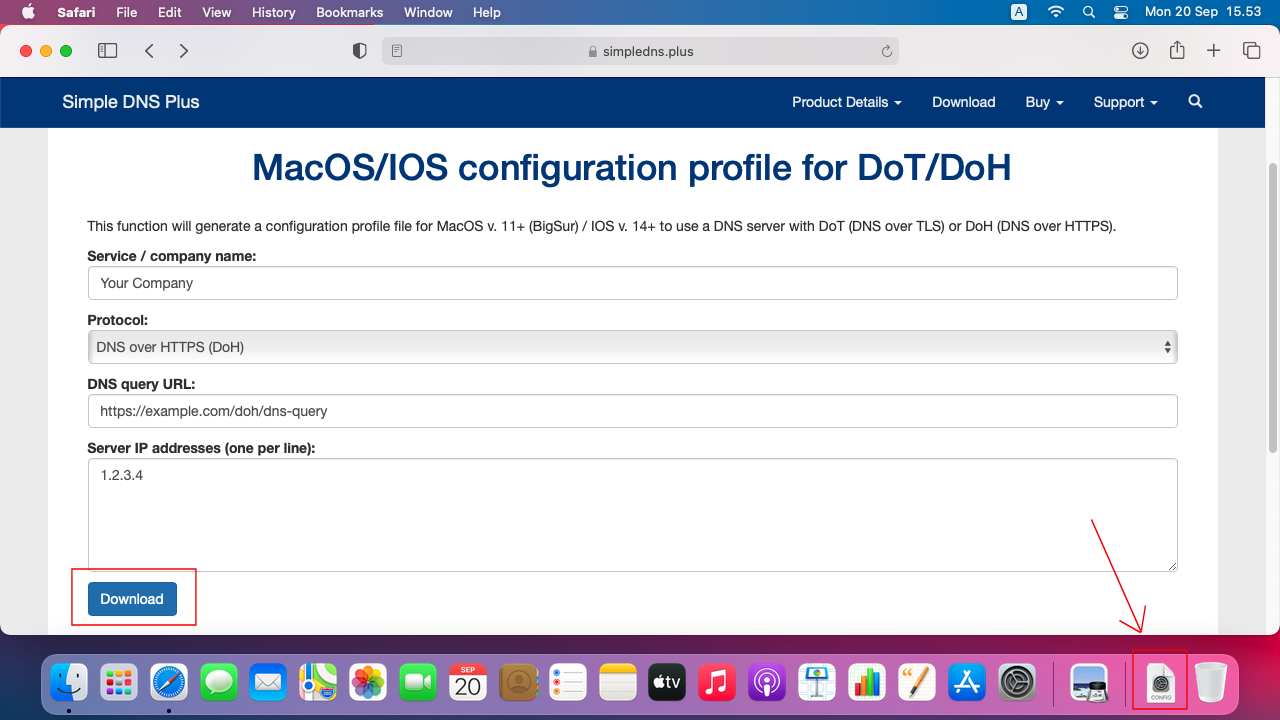Screen dimensions: 1280x720
Task: Click the privacy shield icon
Action: point(360,51)
